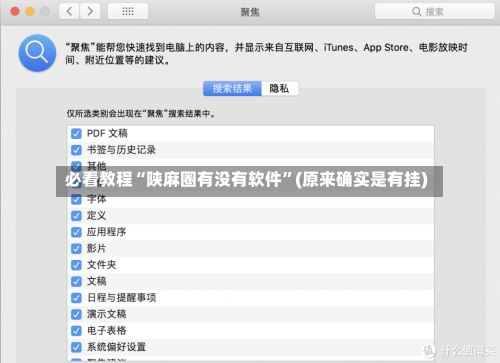Go forward with the right arrow button
This screenshot has height=363, width=500.
(90, 11)
